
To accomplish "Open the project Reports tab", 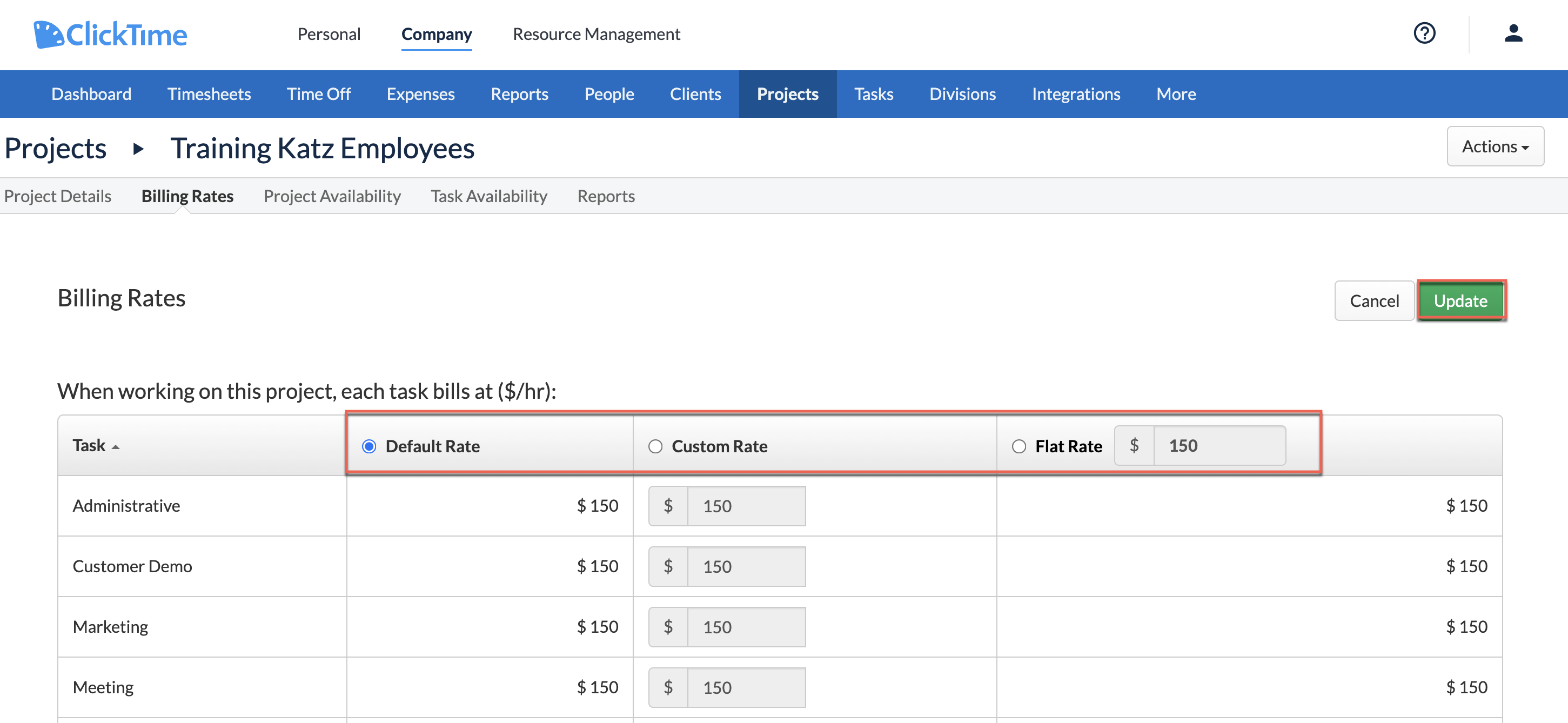I will point(606,196).
